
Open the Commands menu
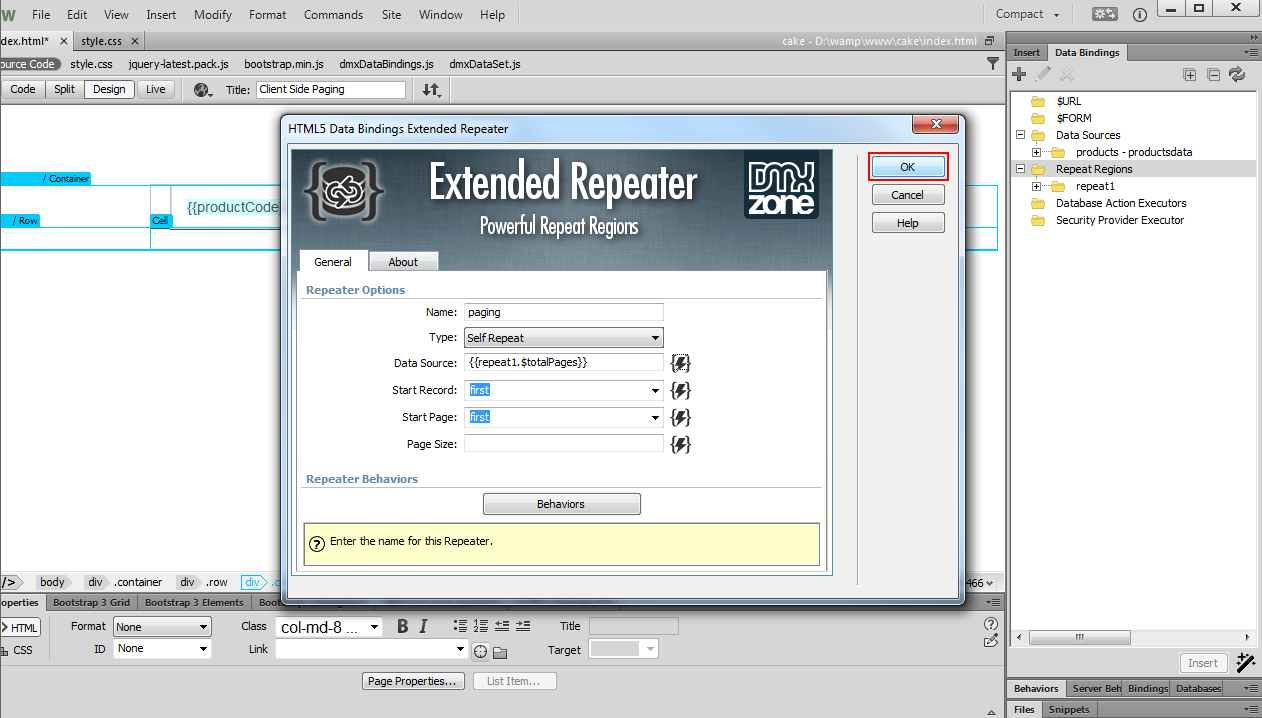(333, 15)
